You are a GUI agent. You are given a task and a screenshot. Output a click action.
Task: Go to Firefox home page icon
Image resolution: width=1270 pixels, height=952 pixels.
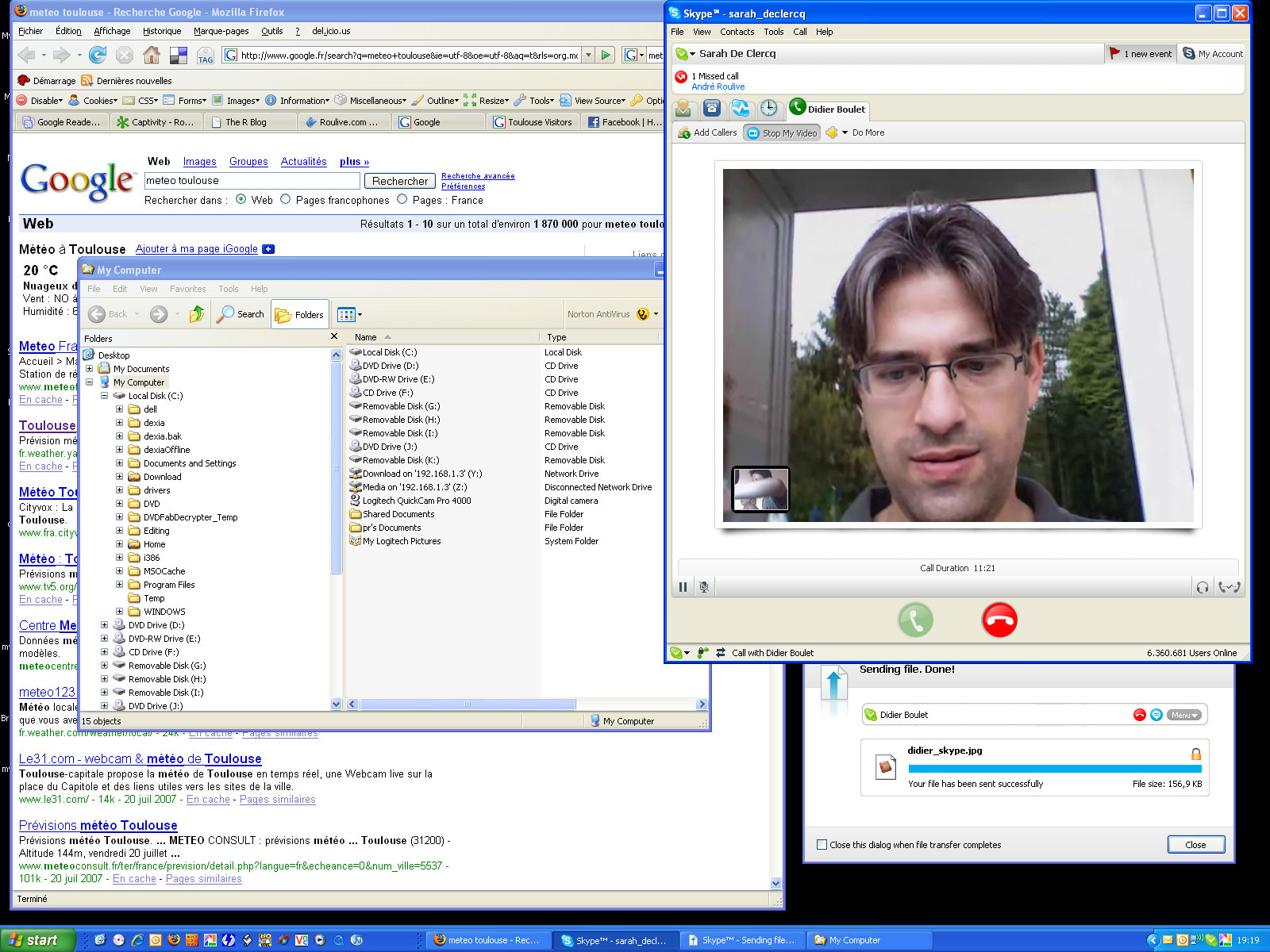151,55
